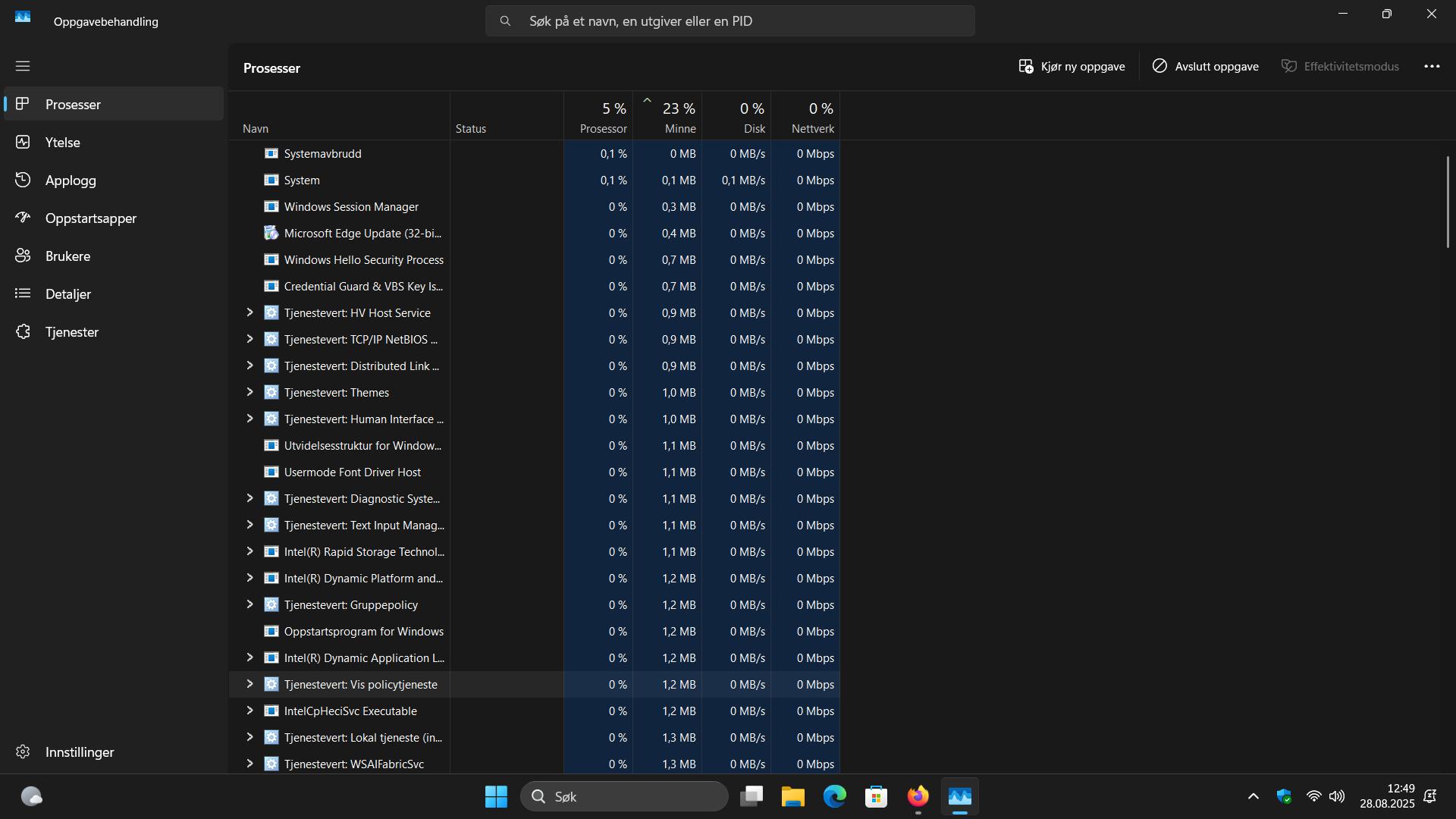
Task: Sort by the Minne column header
Action: pos(667,116)
